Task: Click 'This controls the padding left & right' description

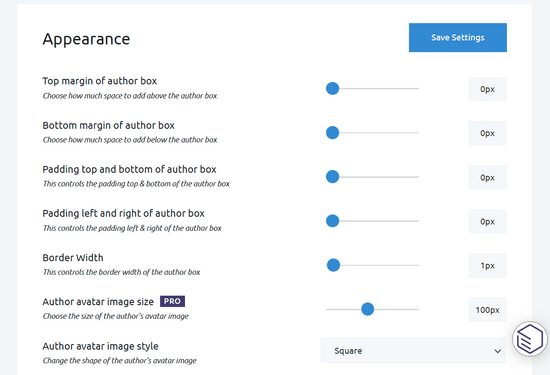Action: pos(132,228)
